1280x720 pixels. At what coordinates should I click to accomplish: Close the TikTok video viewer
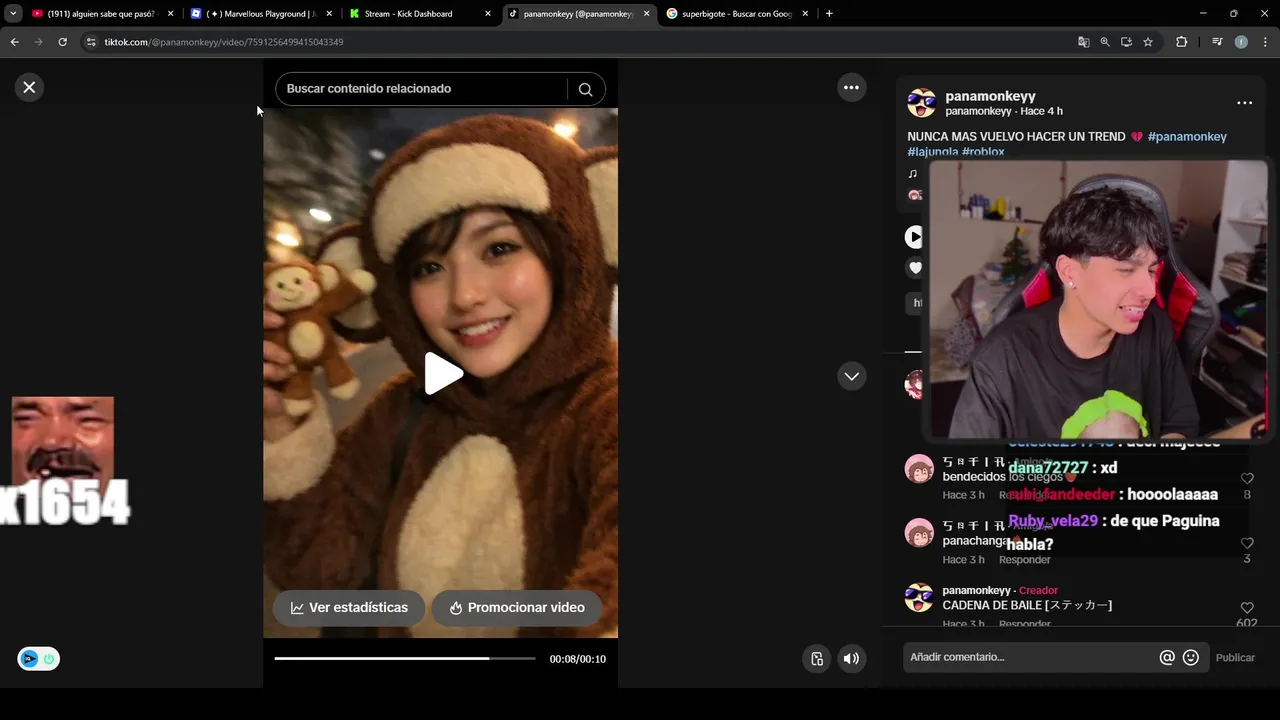[x=29, y=87]
